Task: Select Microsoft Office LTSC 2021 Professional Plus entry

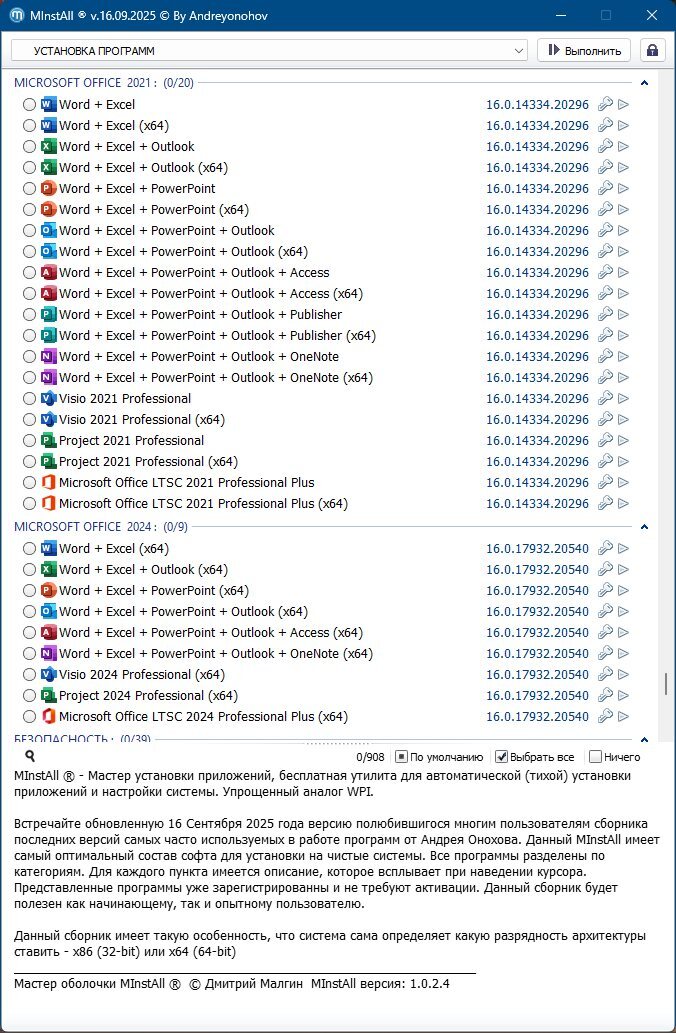Action: coord(186,483)
